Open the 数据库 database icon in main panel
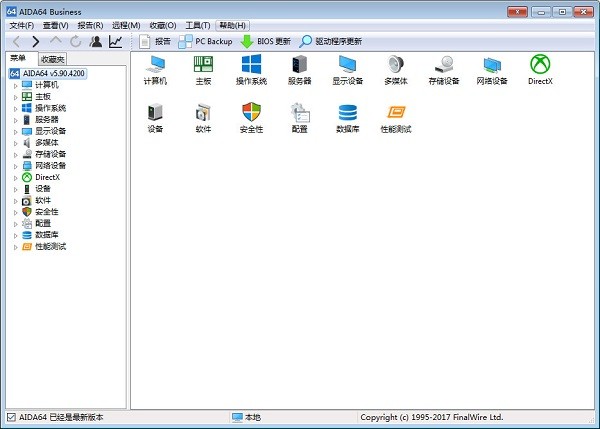Image resolution: width=600 pixels, height=429 pixels. pos(348,114)
